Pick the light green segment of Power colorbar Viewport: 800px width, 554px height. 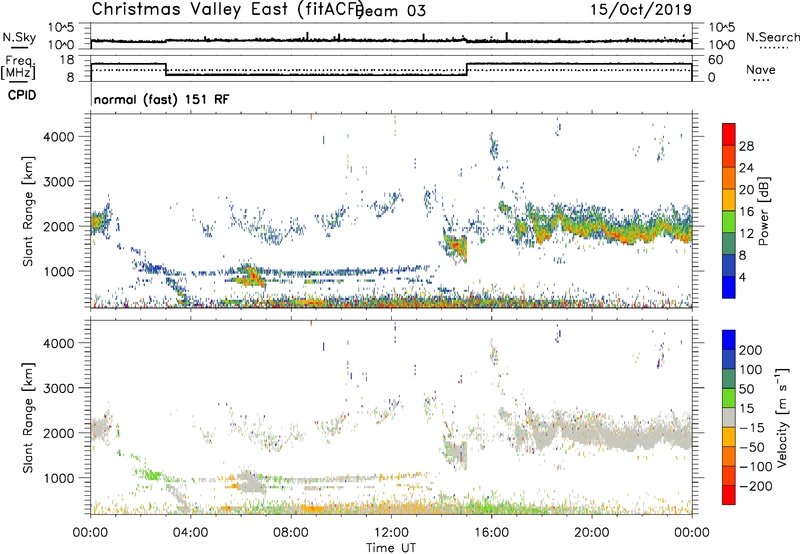729,222
